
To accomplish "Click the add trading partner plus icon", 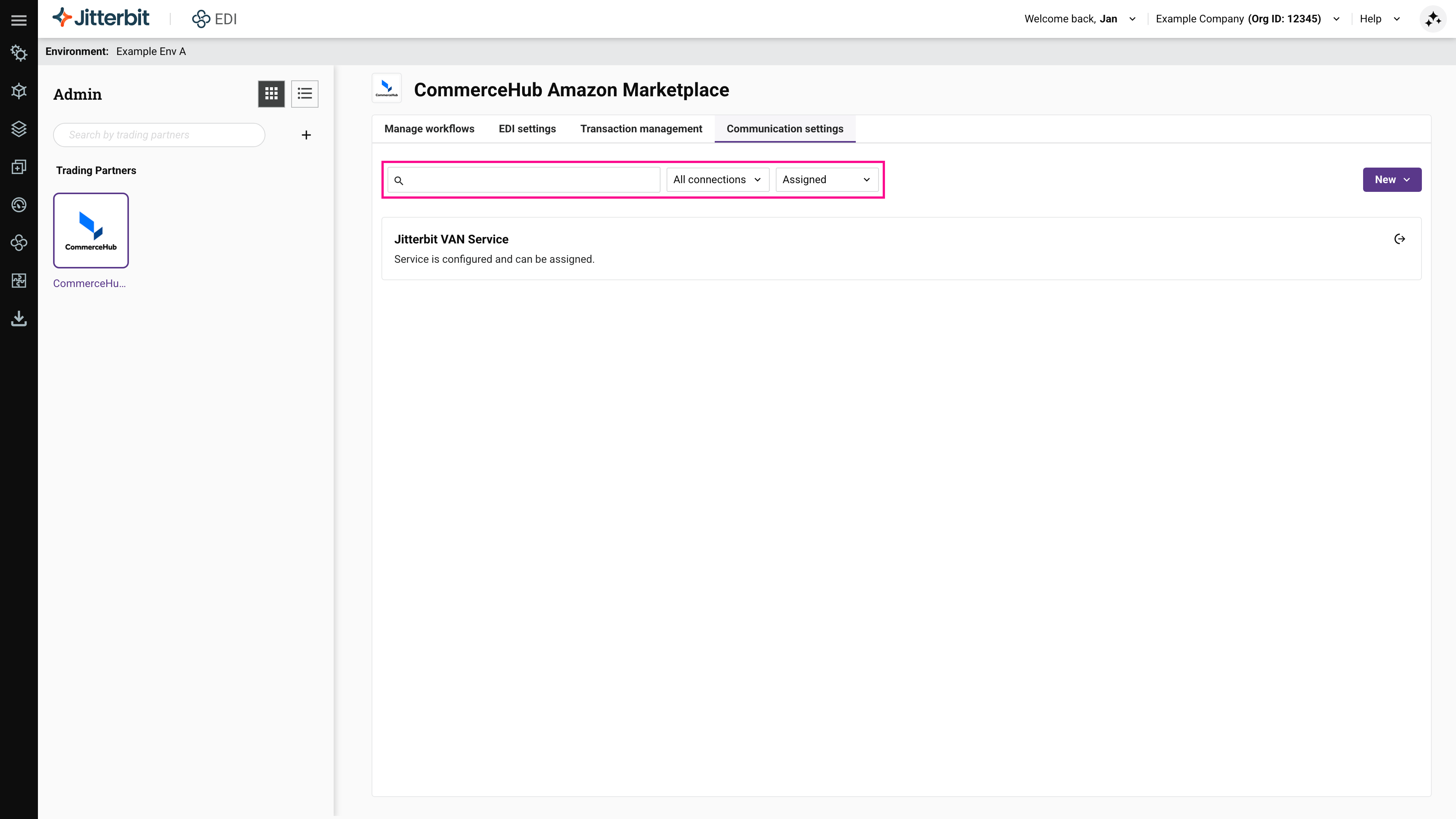I will (x=306, y=135).
